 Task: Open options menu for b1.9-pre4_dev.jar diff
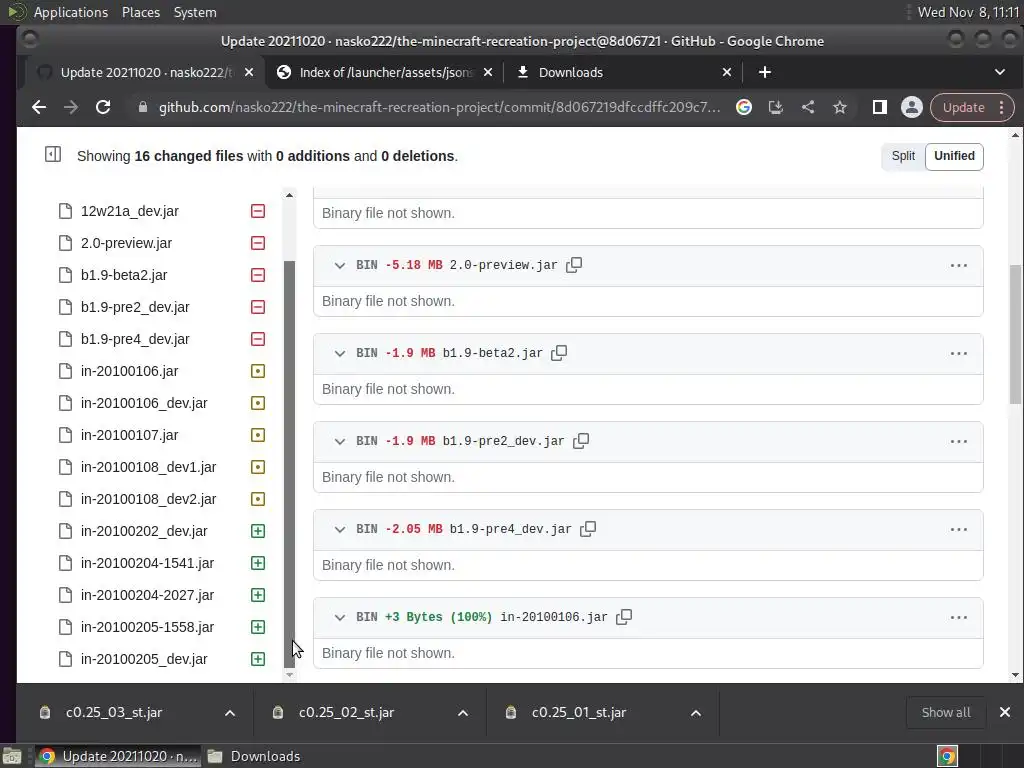point(959,530)
